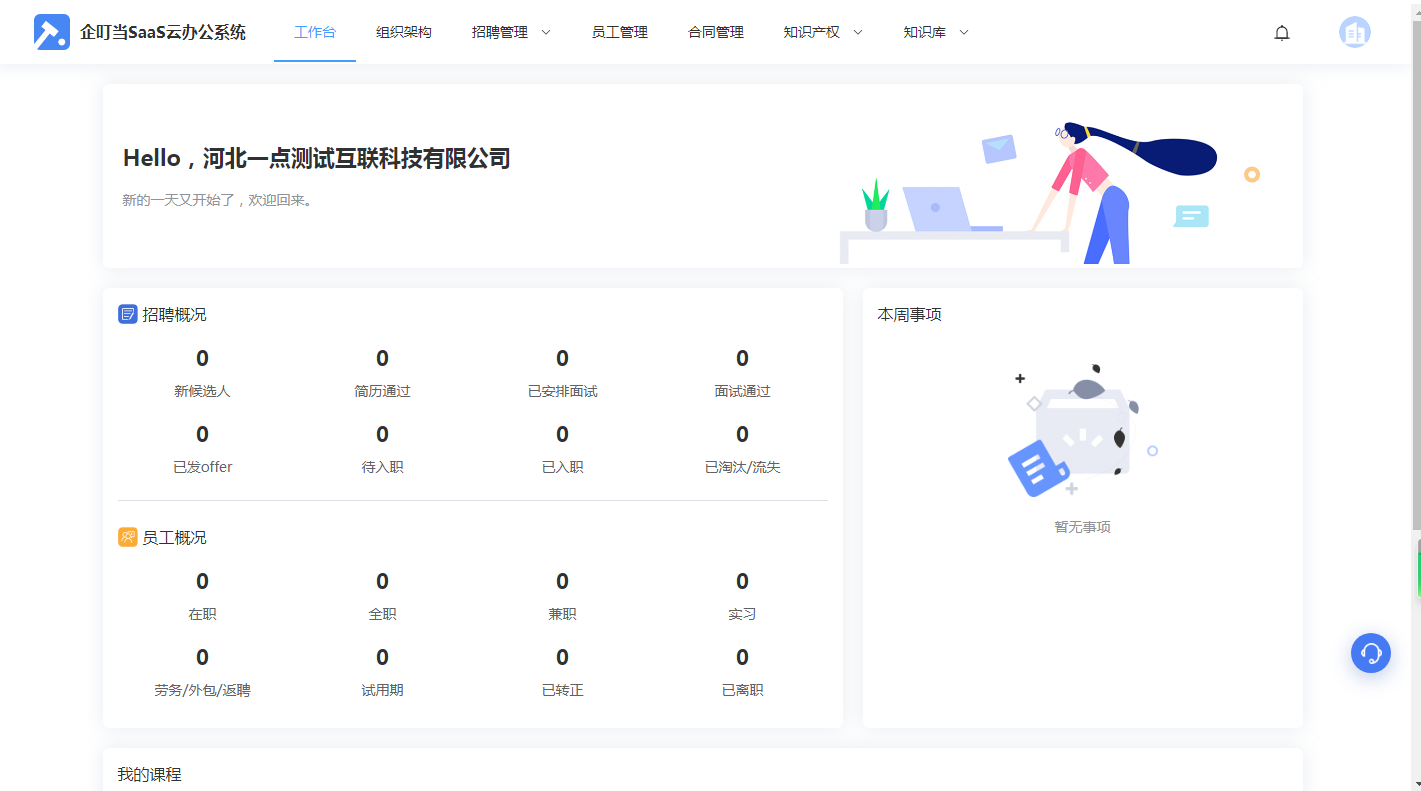The height and width of the screenshot is (791, 1421).
Task: Select the 在职 statistic
Action: tap(202, 597)
